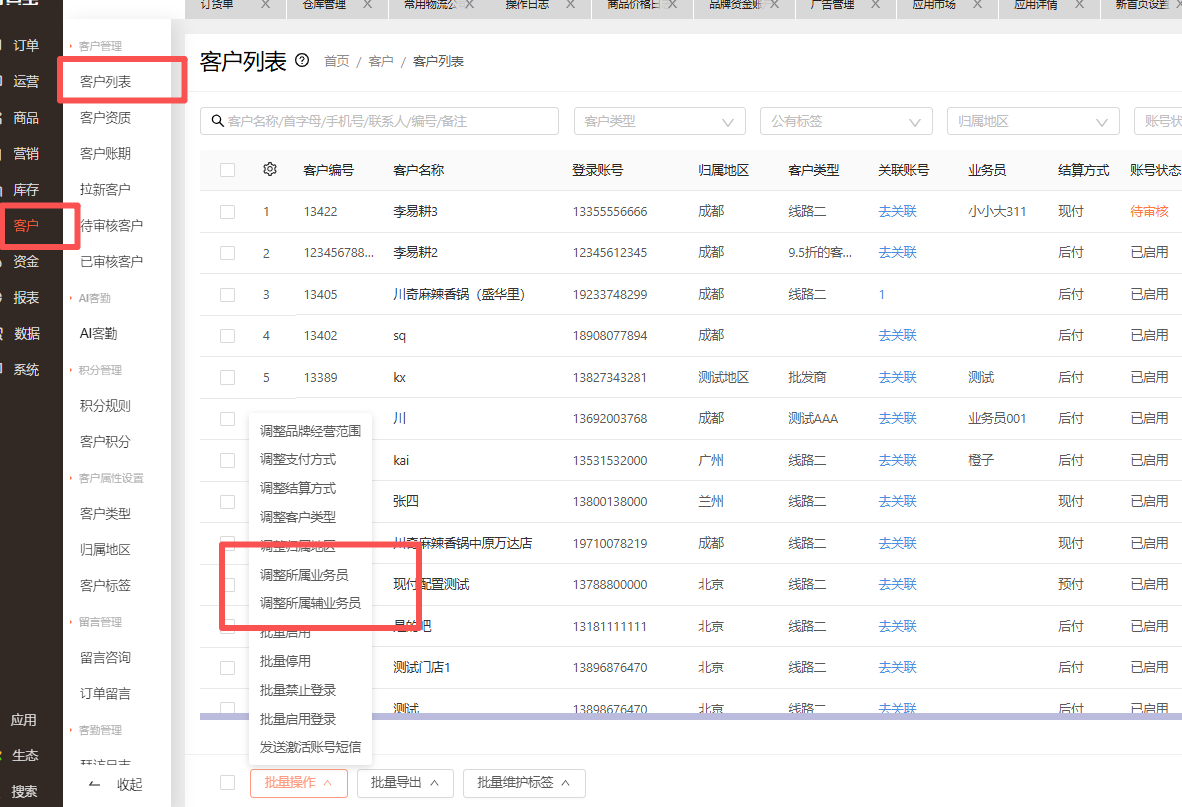
Task: Close the 应用详情 tab
Action: (1079, 5)
